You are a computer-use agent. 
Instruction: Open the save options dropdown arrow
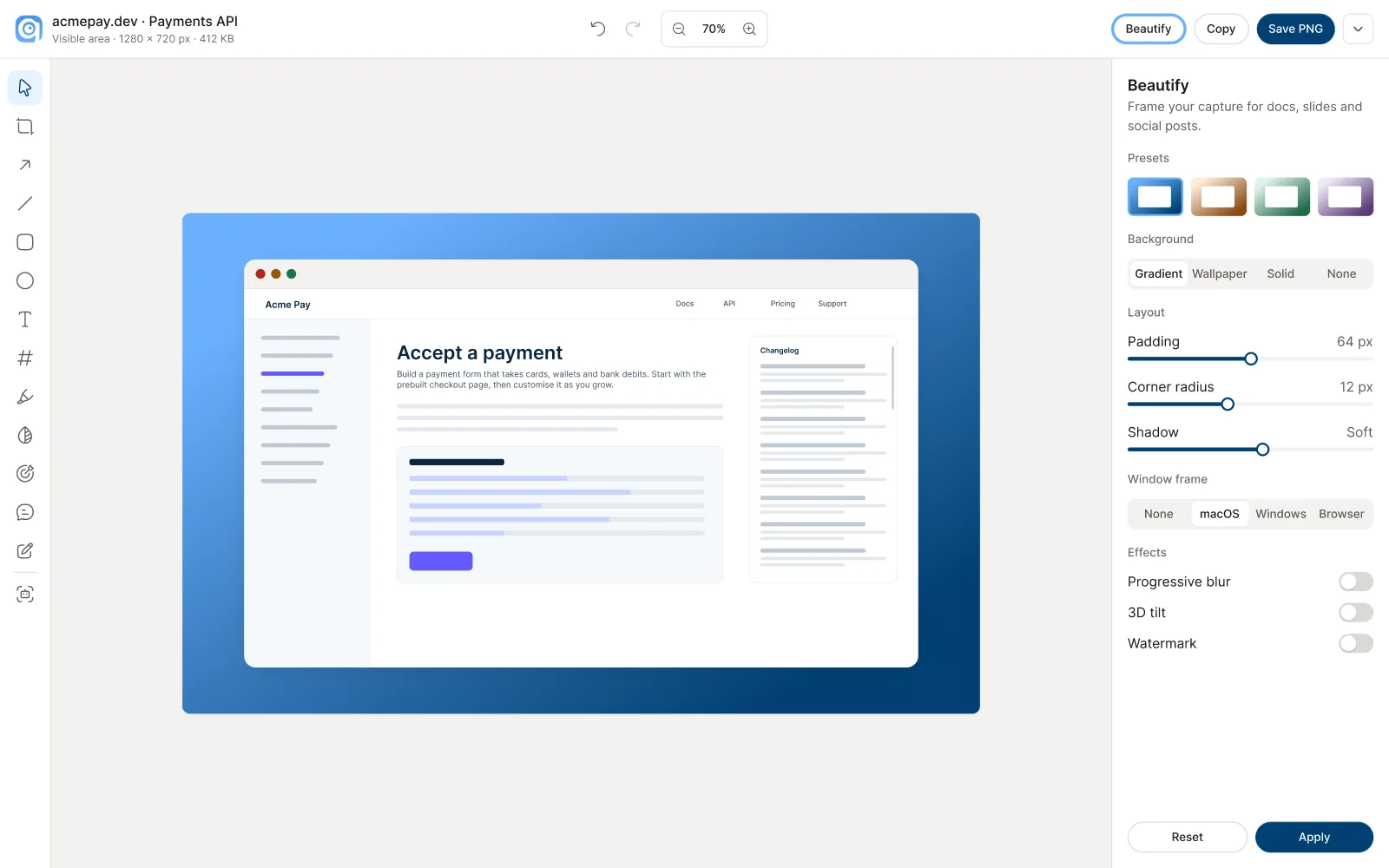point(1358,29)
